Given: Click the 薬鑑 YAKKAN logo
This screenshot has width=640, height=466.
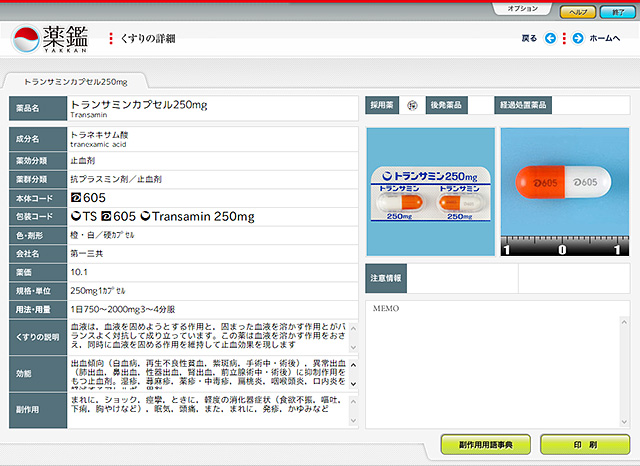Looking at the screenshot, I should pos(49,39).
